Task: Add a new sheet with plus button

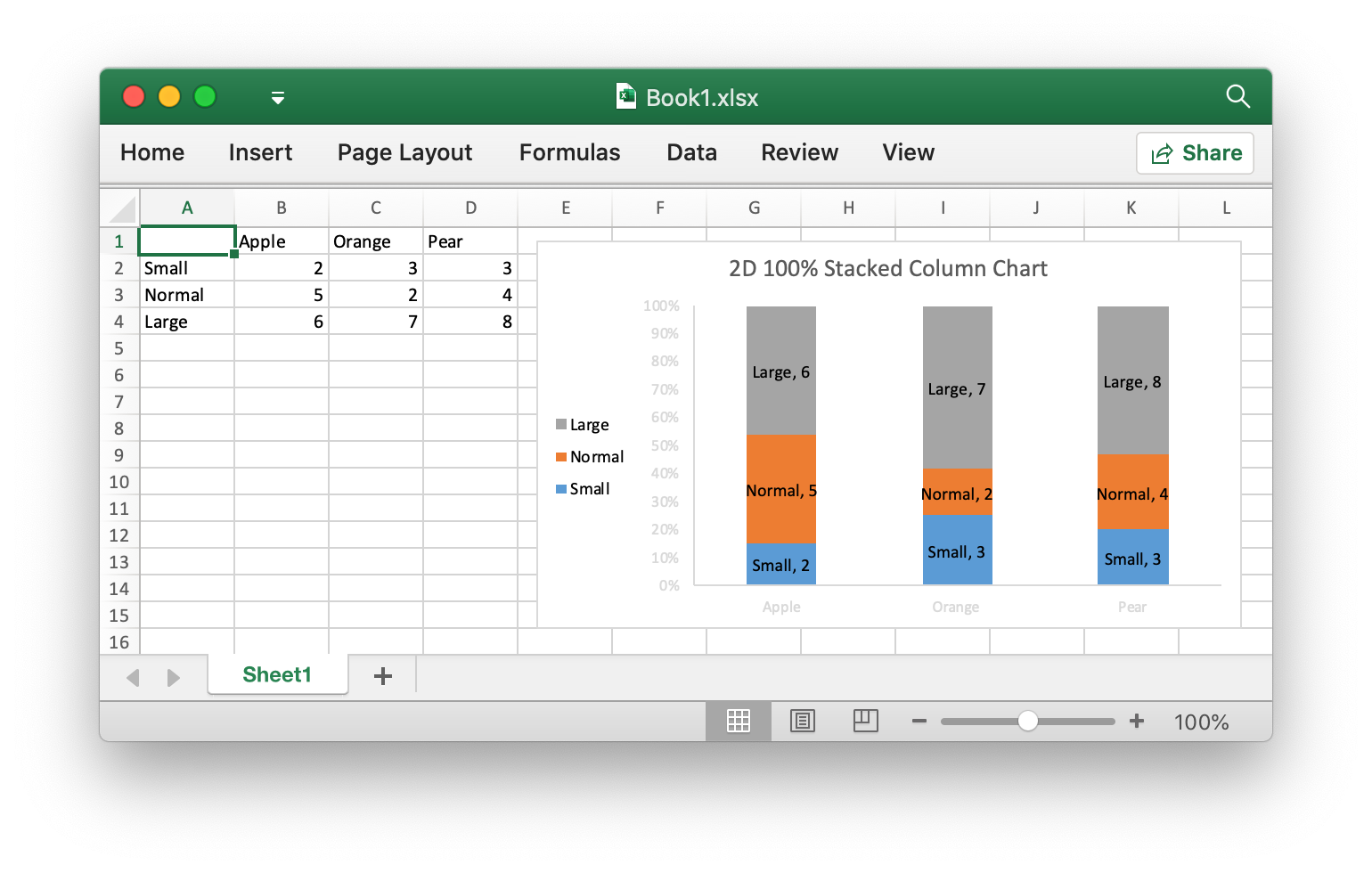Action: 382,676
